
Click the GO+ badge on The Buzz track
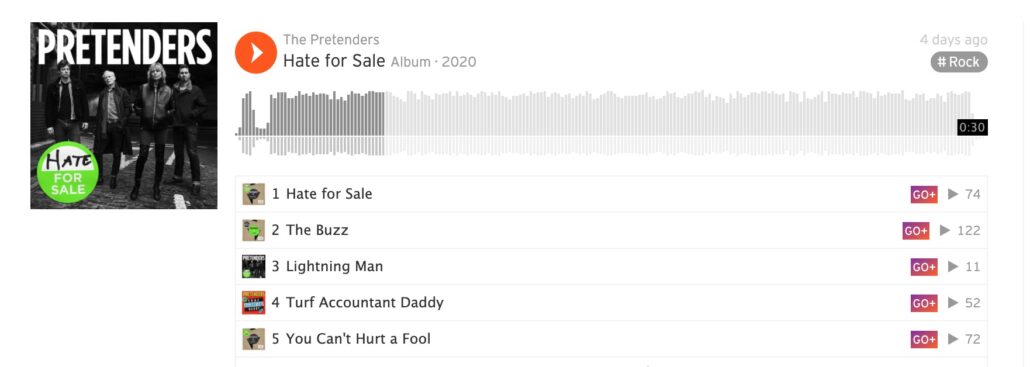(x=916, y=230)
